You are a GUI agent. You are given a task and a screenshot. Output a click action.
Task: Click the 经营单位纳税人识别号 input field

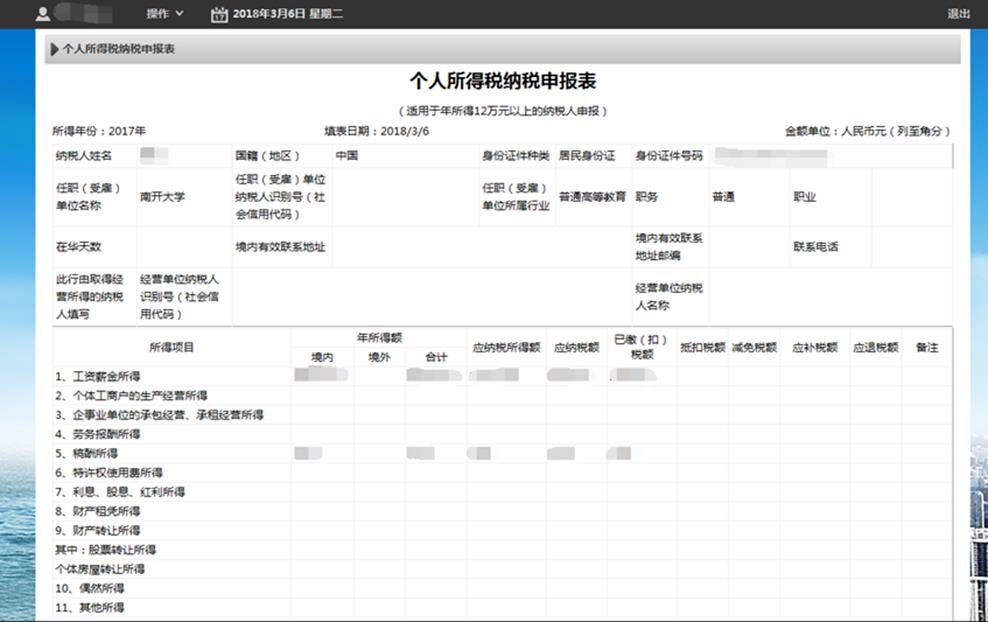pyautogui.click(x=430, y=296)
